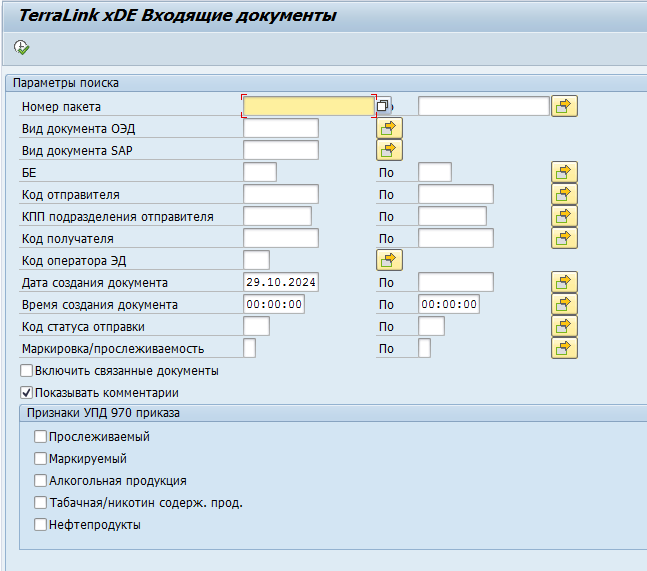Viewport: 647px width, 571px height.
Task: Open search help next to Номер пакета field
Action: tap(383, 106)
